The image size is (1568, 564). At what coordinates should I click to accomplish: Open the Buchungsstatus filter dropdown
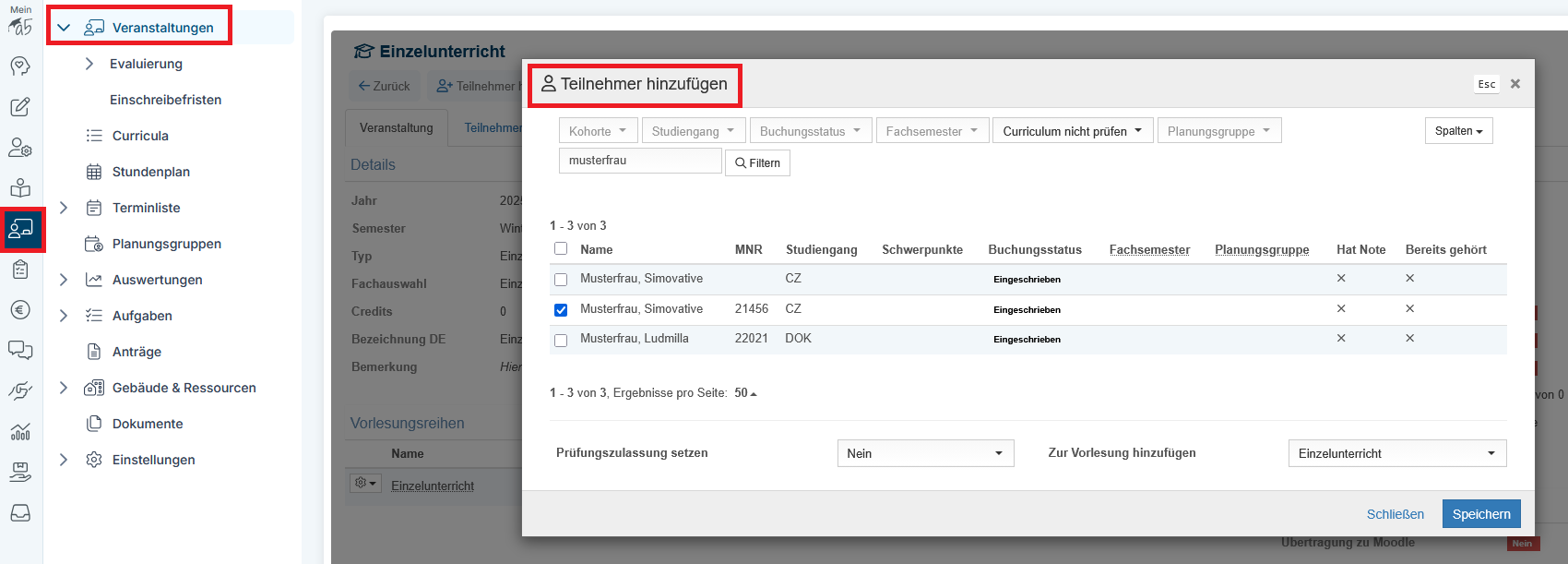click(x=810, y=131)
